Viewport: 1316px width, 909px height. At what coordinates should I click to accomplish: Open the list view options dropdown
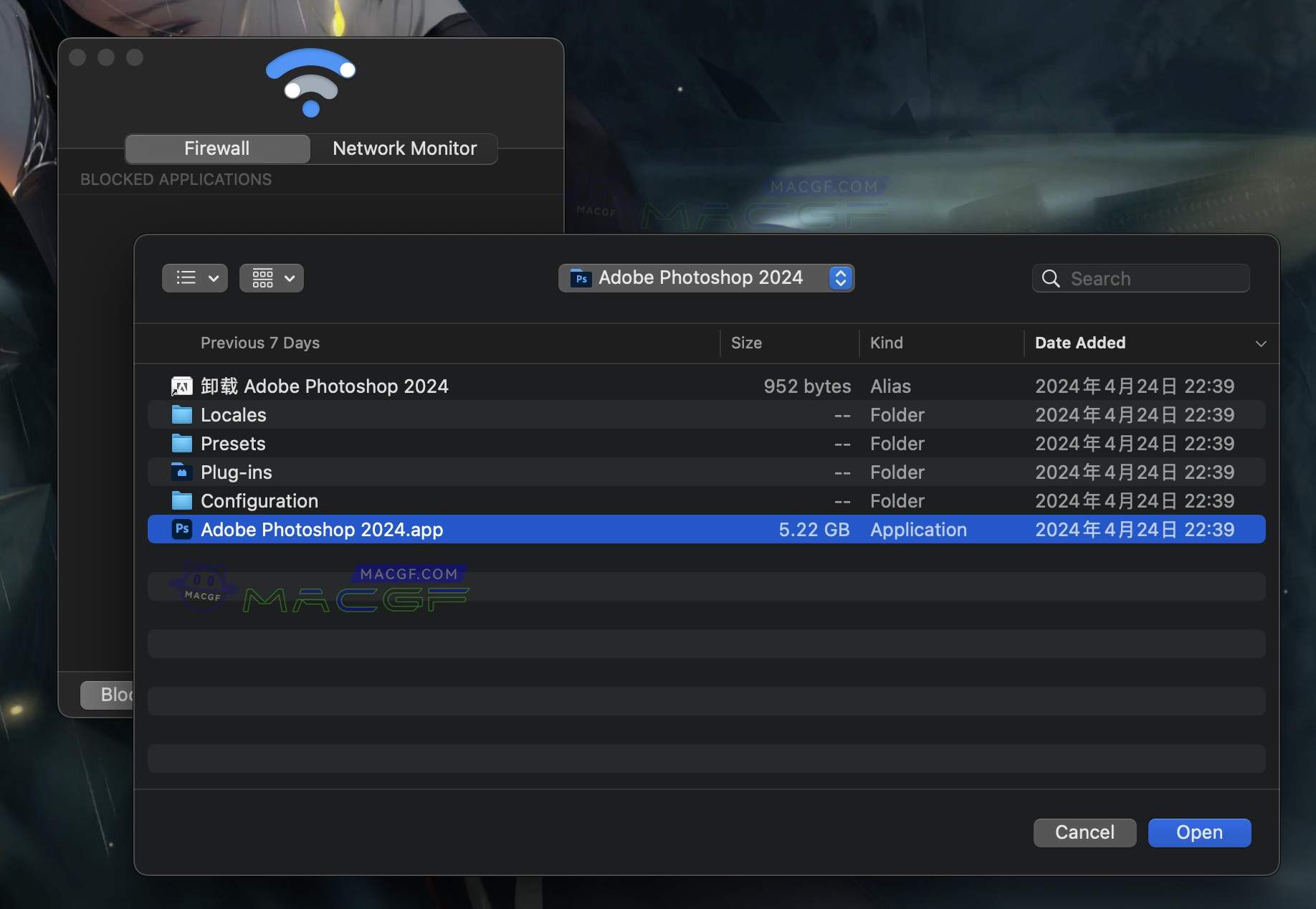[195, 278]
